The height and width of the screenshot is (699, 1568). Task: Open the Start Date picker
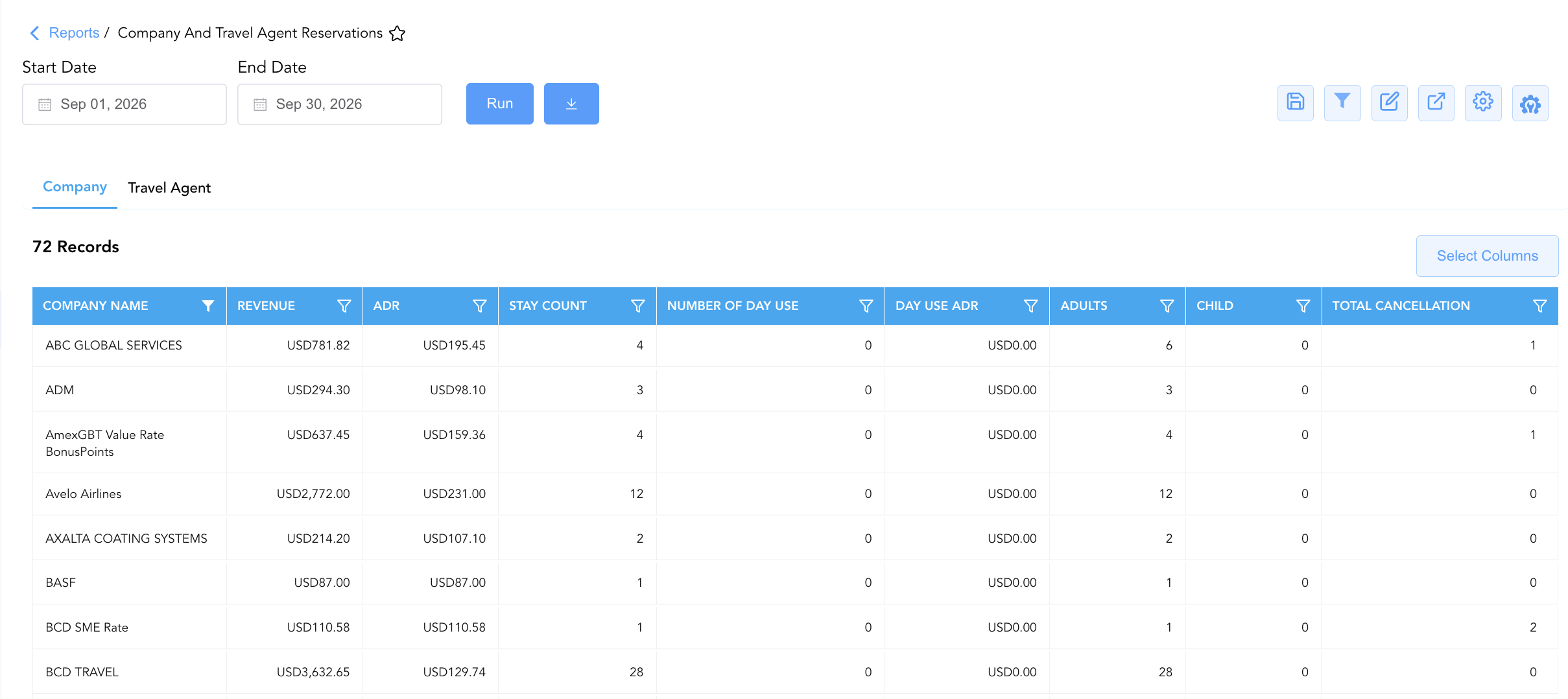coord(125,104)
